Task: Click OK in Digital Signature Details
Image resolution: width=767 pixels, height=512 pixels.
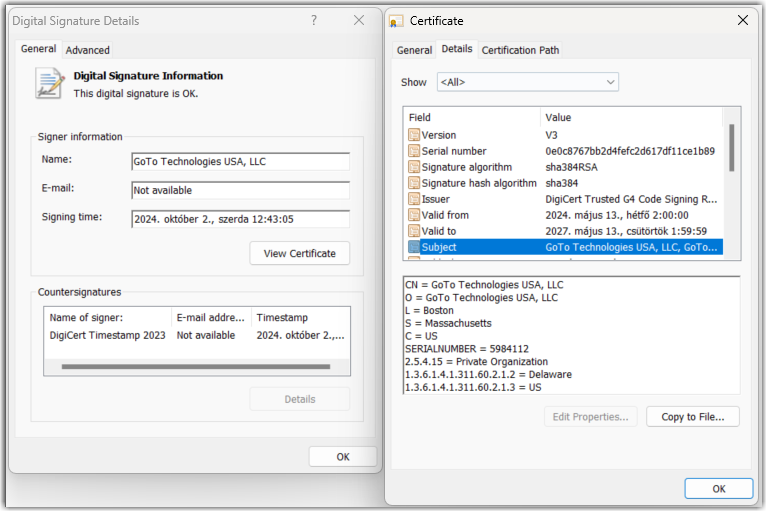Action: 343,457
